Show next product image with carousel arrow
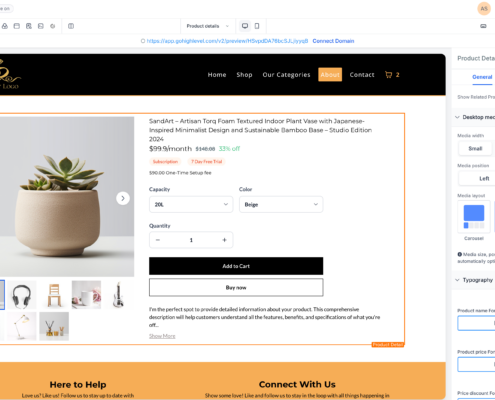The height and width of the screenshot is (400, 495). pyautogui.click(x=123, y=198)
